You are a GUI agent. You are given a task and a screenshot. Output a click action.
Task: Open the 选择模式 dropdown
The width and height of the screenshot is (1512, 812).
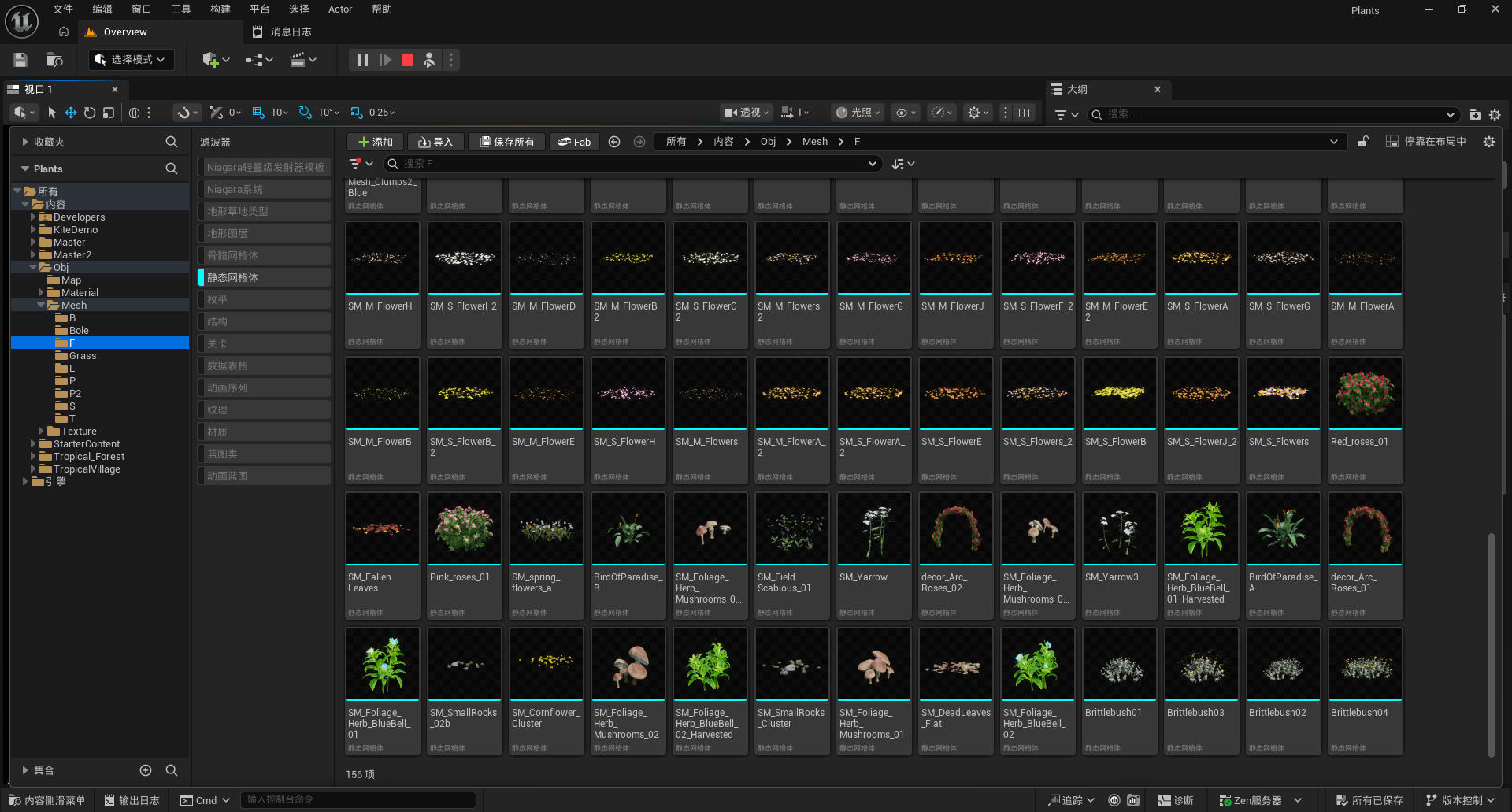[131, 60]
